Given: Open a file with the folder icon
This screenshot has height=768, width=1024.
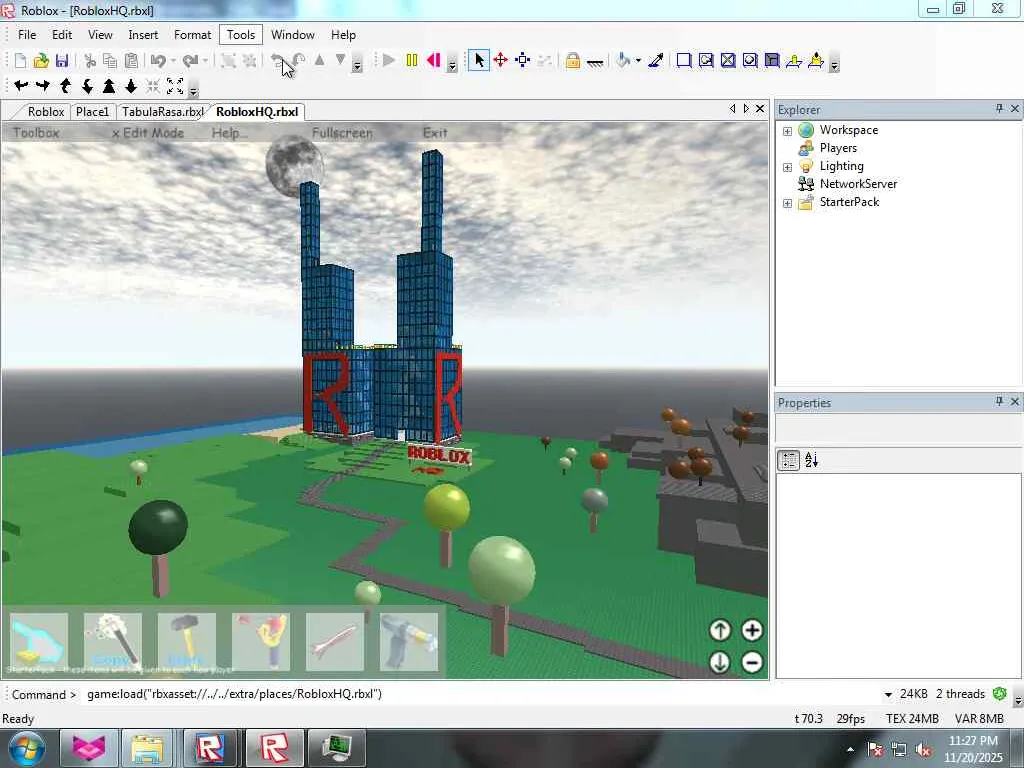Looking at the screenshot, I should coord(41,61).
